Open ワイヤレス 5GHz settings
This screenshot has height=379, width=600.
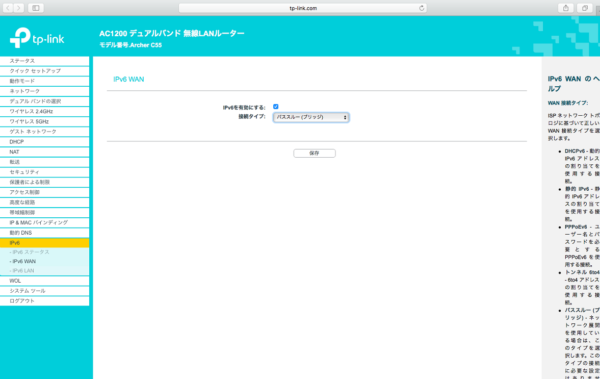pyautogui.click(x=44, y=121)
